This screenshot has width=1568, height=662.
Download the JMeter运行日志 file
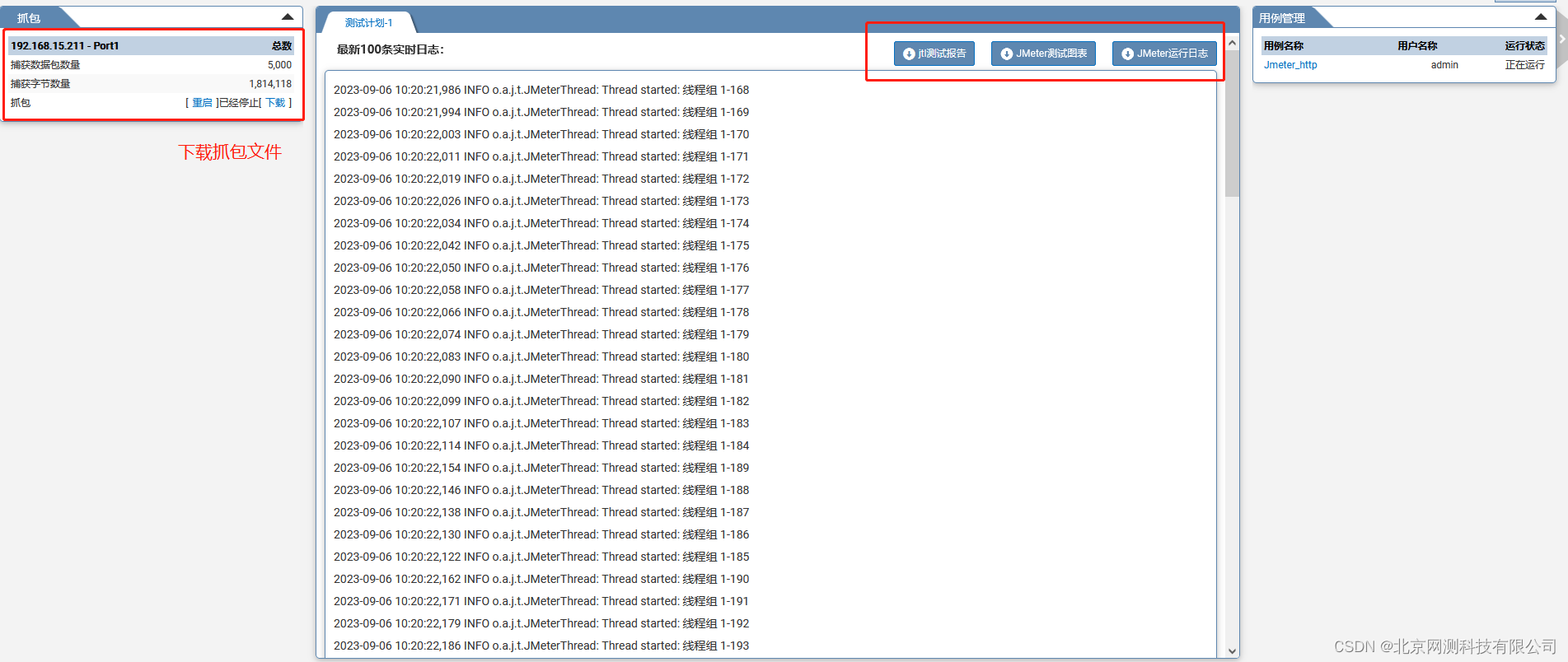coord(1164,54)
